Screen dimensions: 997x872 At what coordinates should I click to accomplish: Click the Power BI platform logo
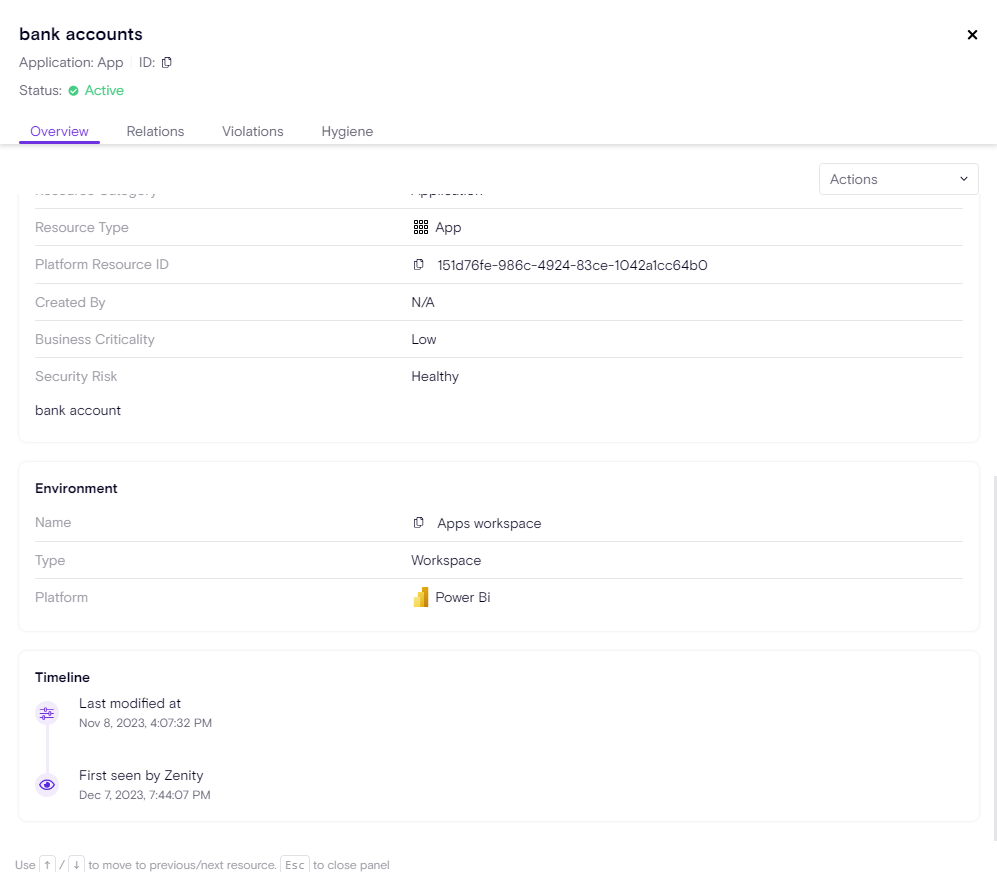click(421, 598)
